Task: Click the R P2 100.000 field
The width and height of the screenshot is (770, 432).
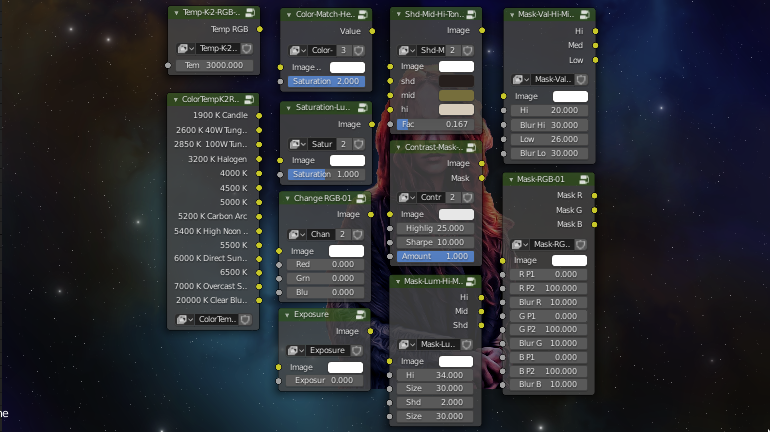Action: pyautogui.click(x=548, y=288)
